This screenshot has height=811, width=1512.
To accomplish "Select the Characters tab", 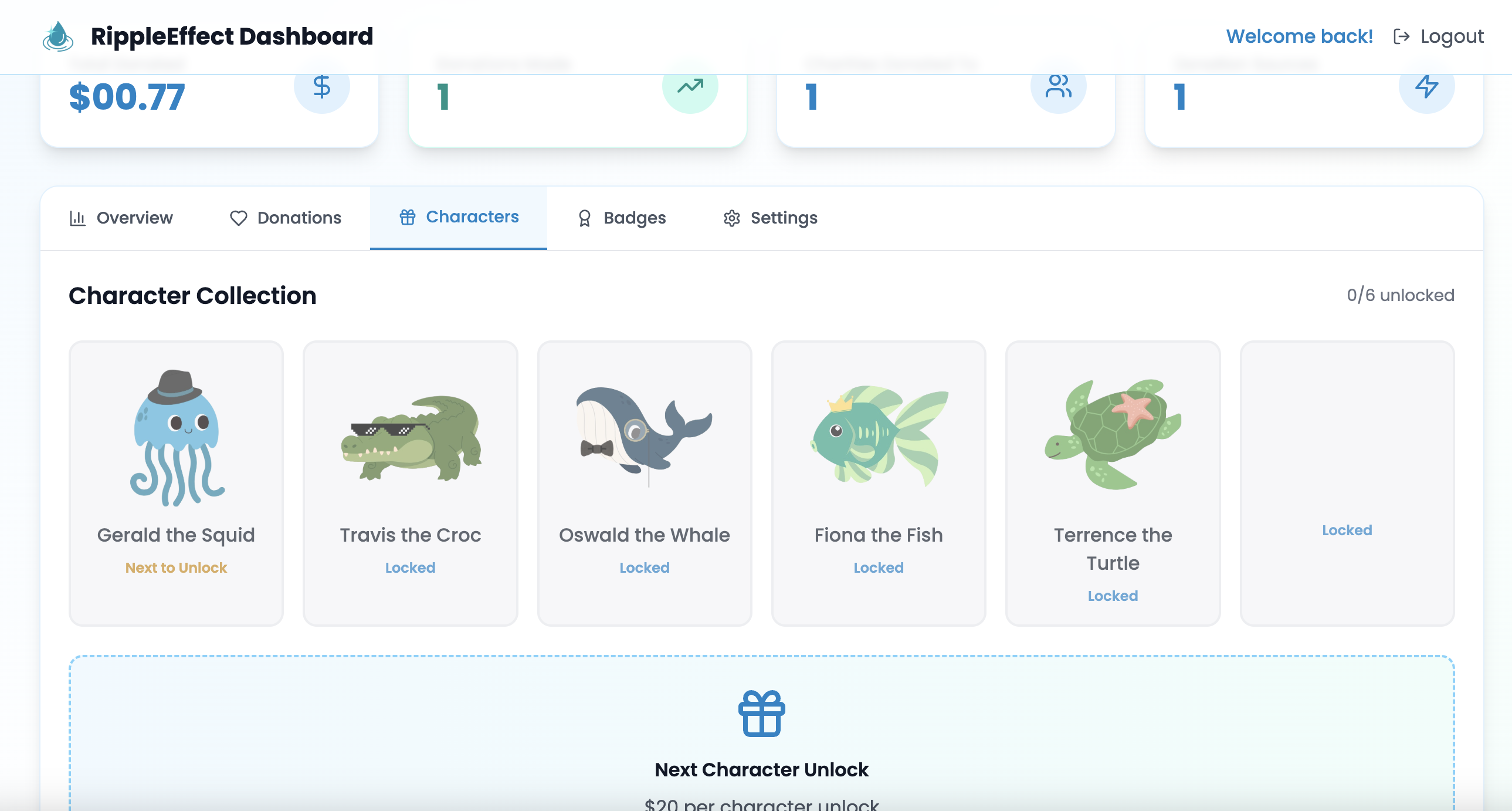I will 459,217.
